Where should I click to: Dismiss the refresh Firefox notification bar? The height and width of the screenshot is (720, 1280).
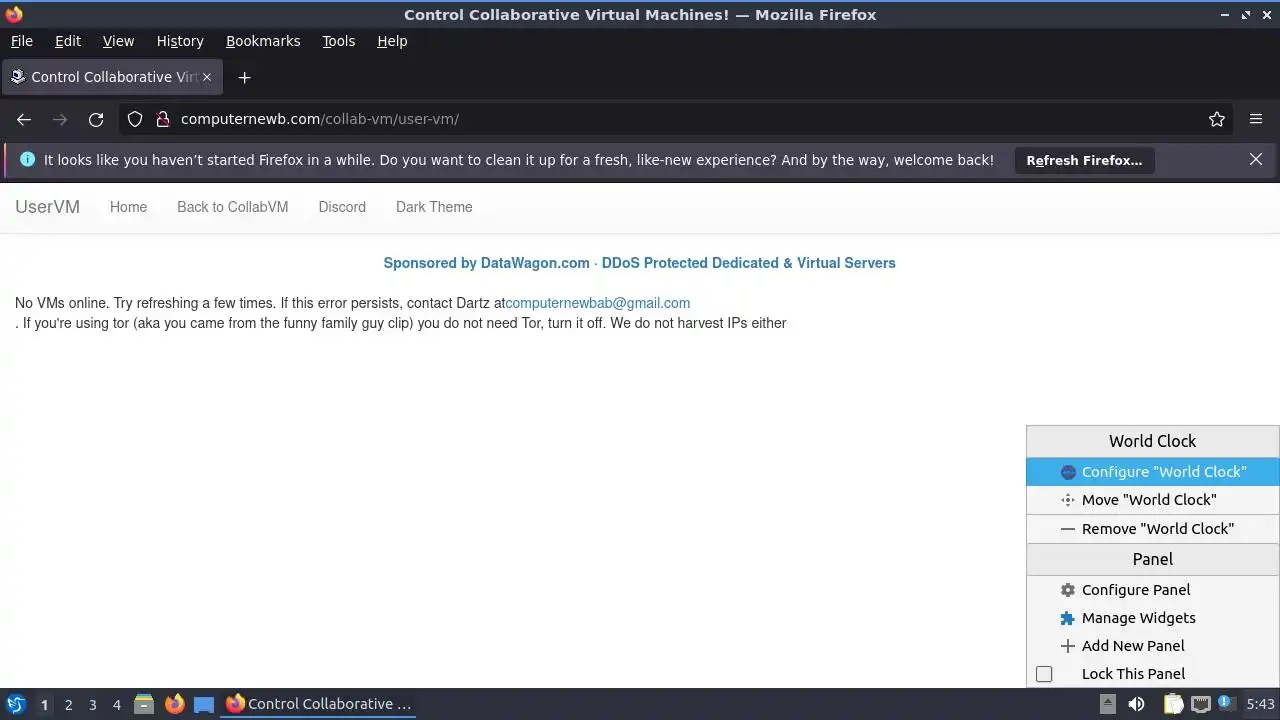click(x=1256, y=159)
